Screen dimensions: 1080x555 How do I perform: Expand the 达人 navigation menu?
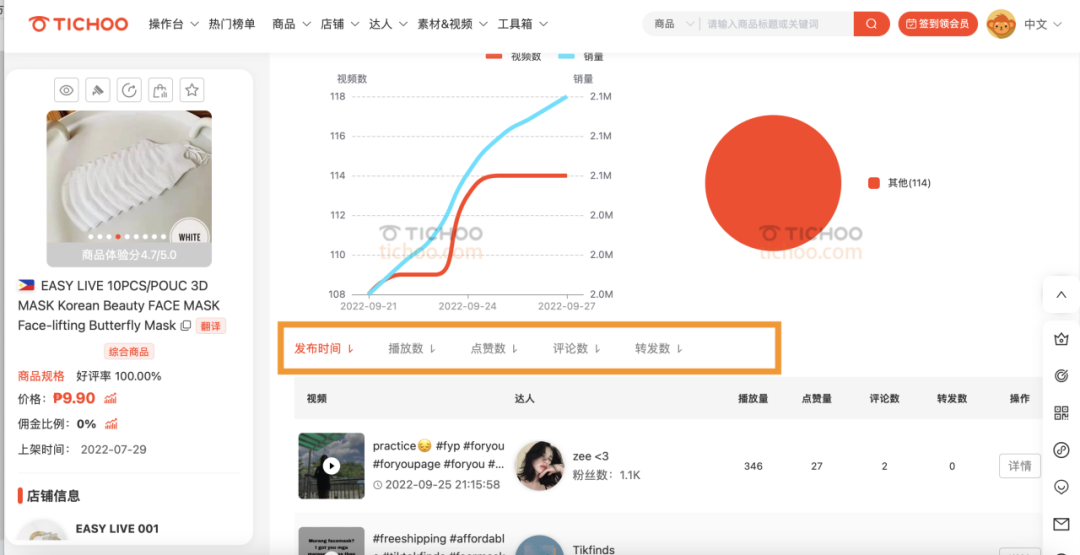388,24
